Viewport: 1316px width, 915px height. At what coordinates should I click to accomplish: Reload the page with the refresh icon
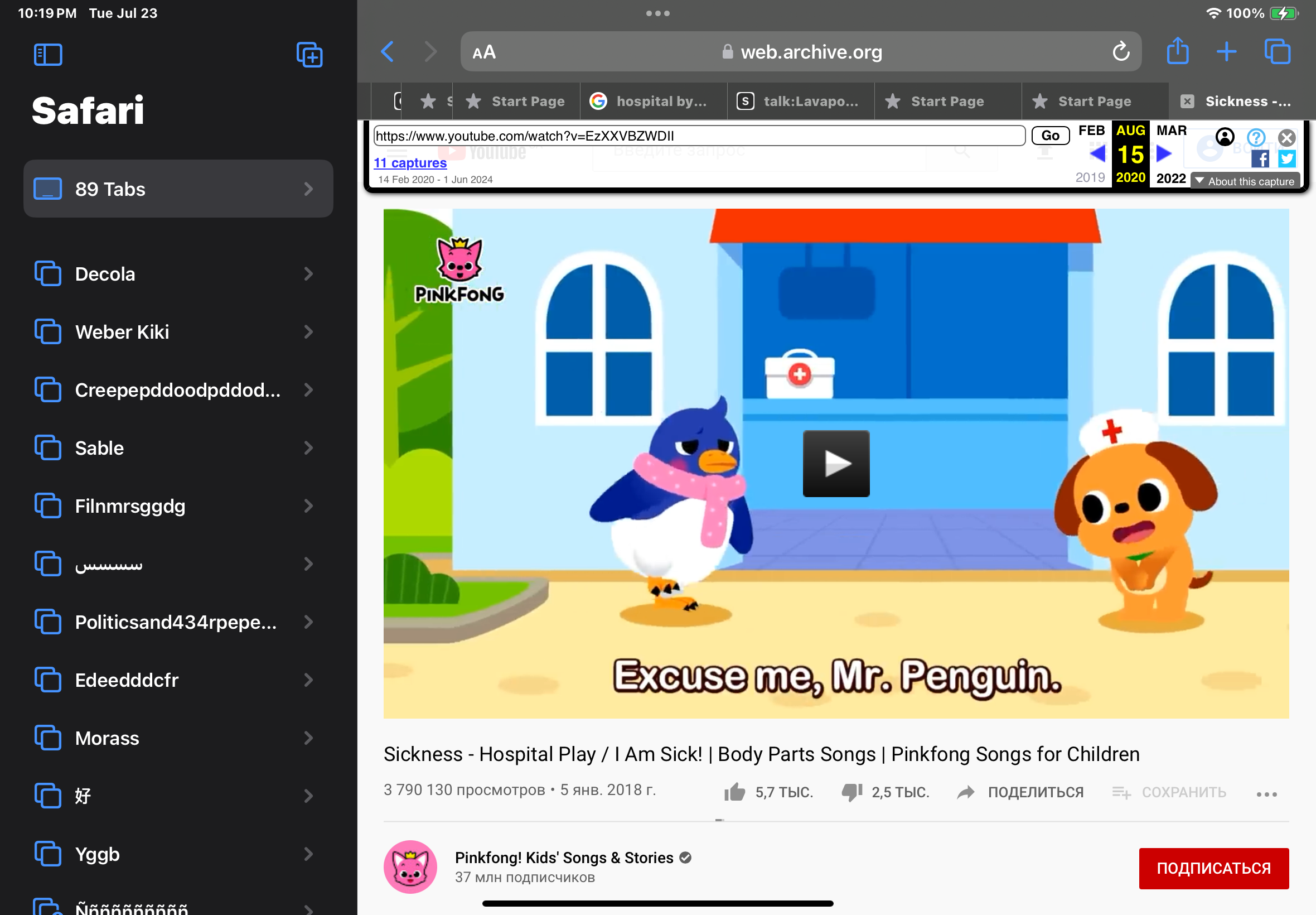(1121, 52)
